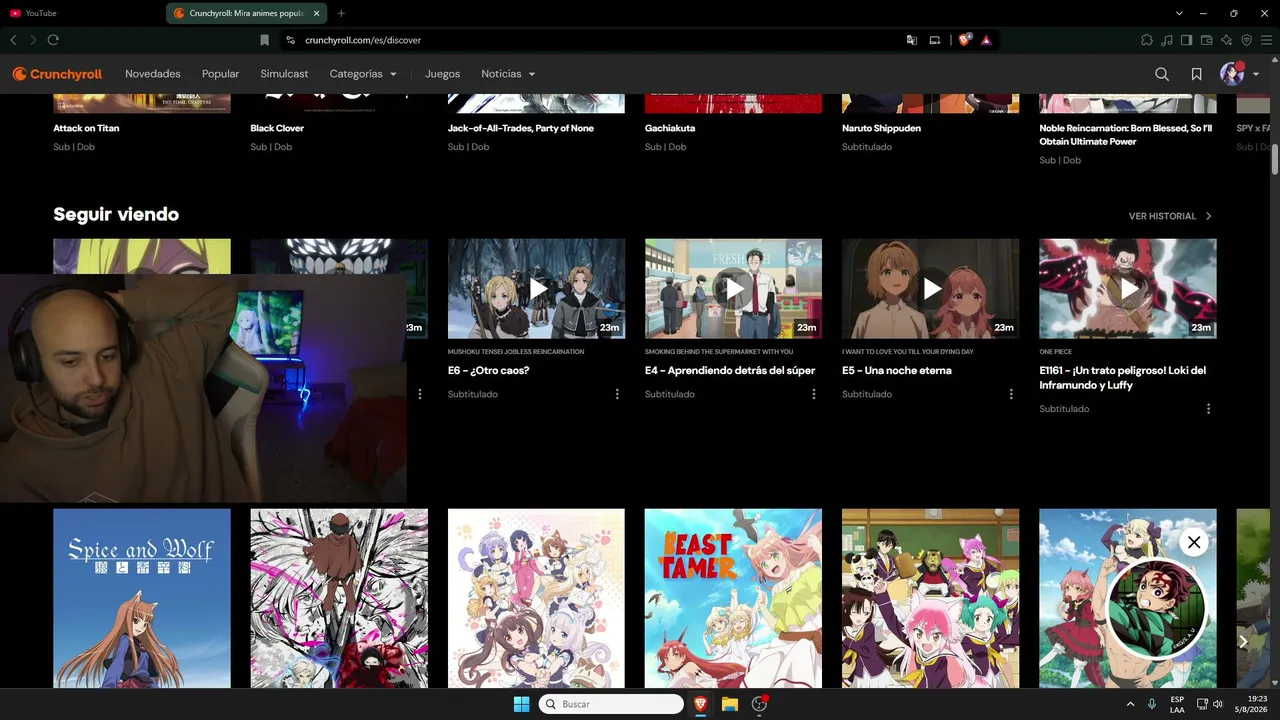
Task: Click the bookmark icon beside the address bar
Action: point(264,40)
